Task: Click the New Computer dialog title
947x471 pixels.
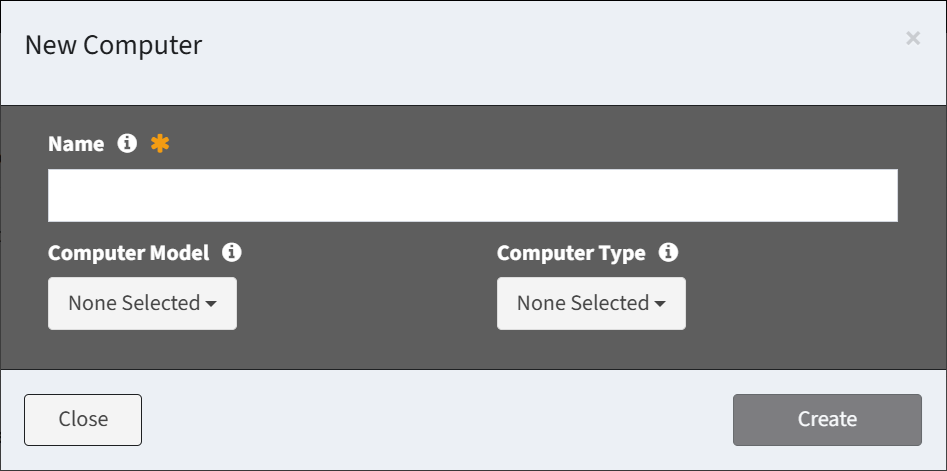Action: point(114,45)
